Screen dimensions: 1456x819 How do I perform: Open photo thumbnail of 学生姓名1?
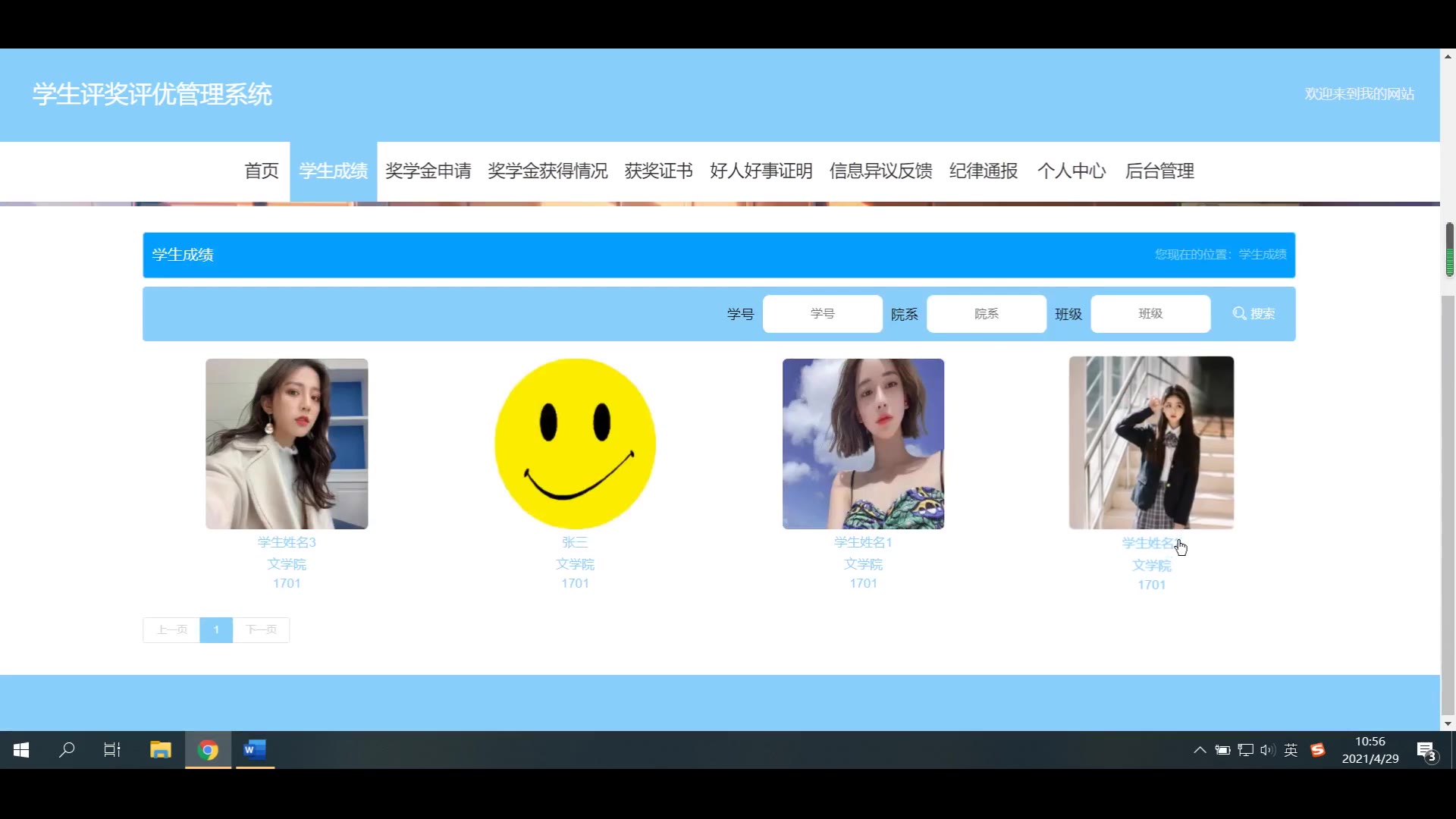(x=863, y=444)
